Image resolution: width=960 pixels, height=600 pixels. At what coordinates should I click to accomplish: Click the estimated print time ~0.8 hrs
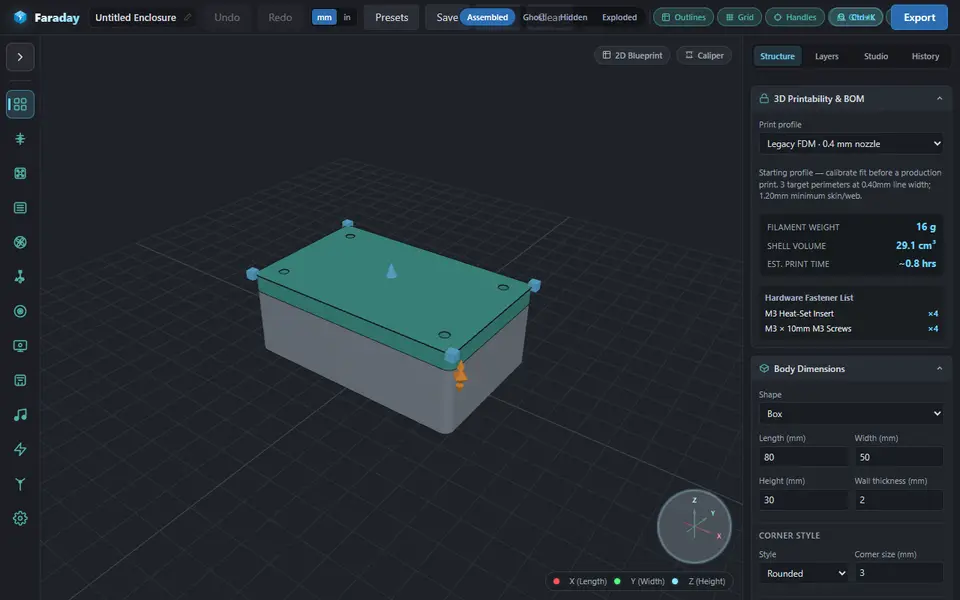(917, 263)
